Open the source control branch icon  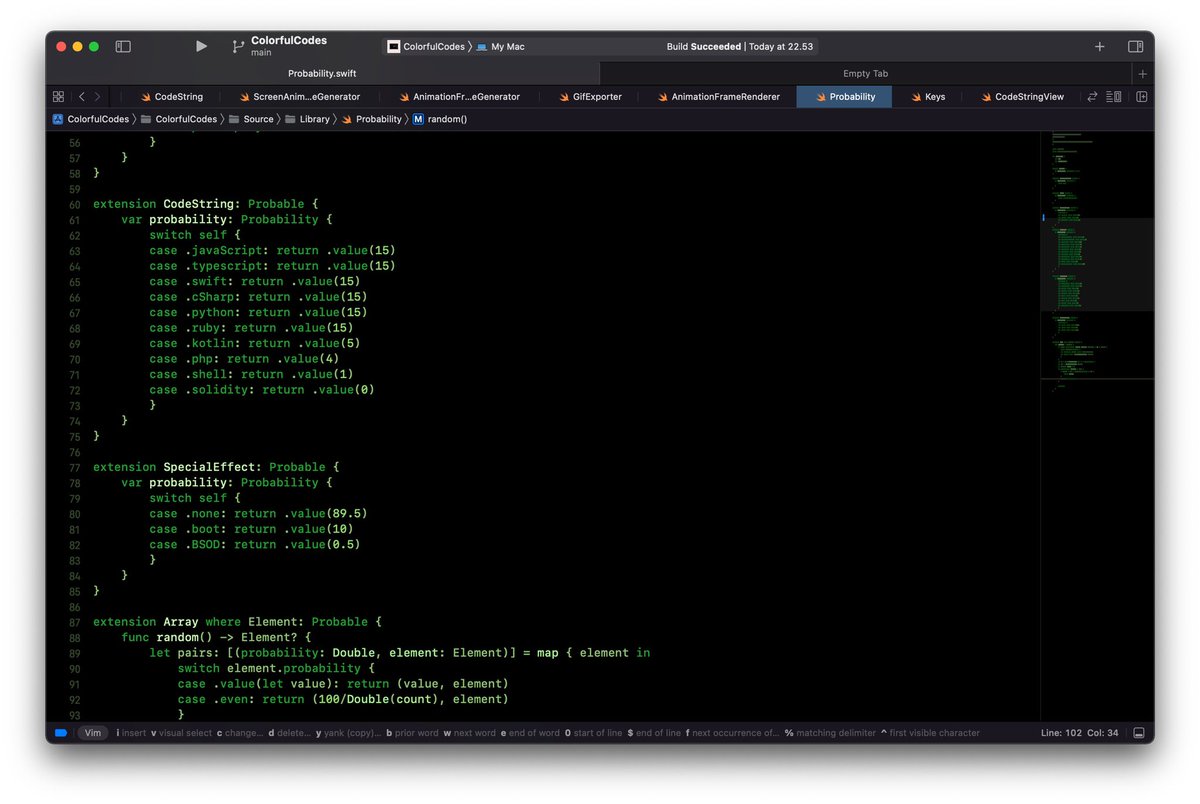238,46
